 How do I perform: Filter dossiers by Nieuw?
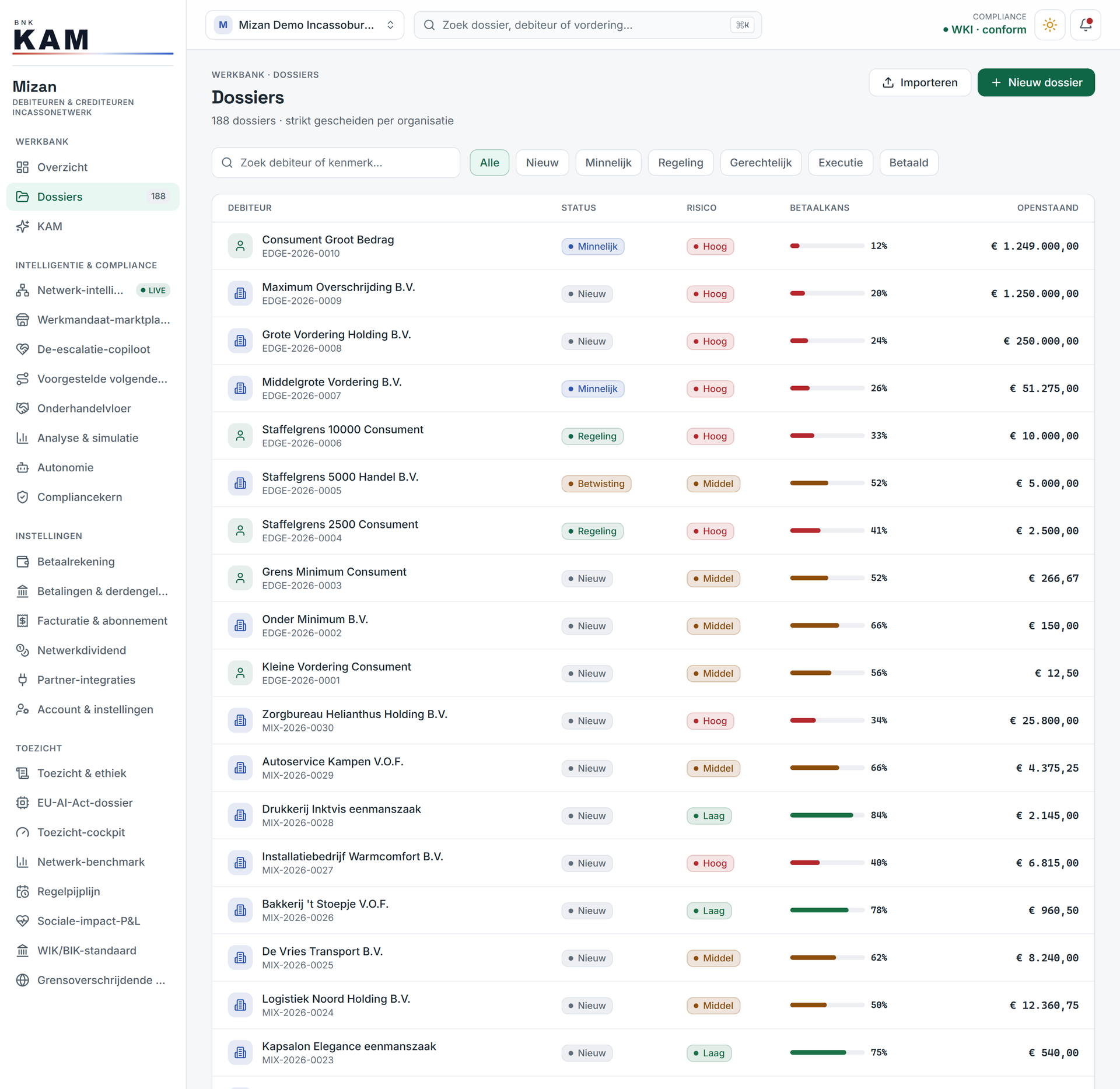542,163
